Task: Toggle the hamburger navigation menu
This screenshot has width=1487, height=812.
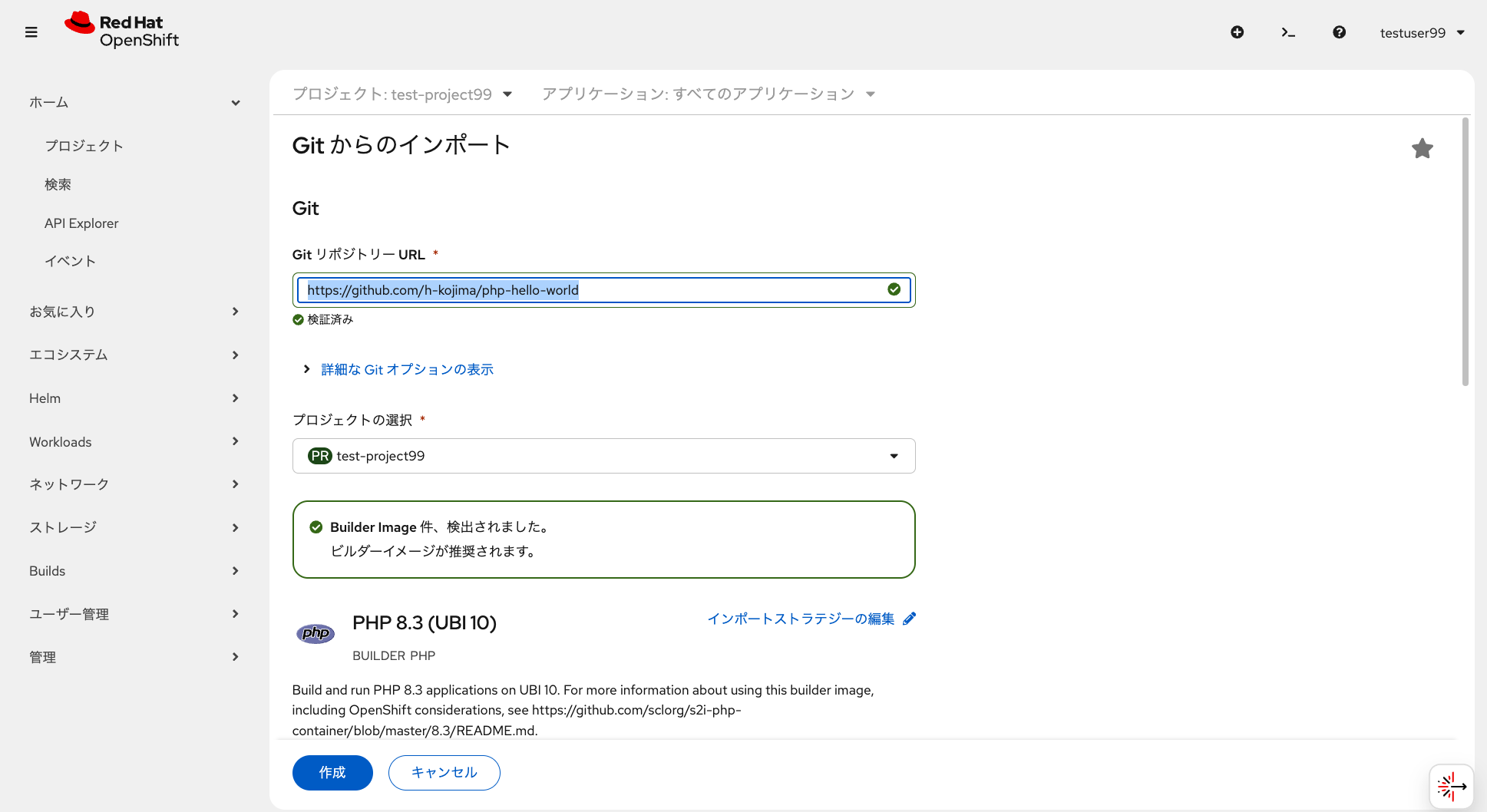Action: click(x=31, y=32)
